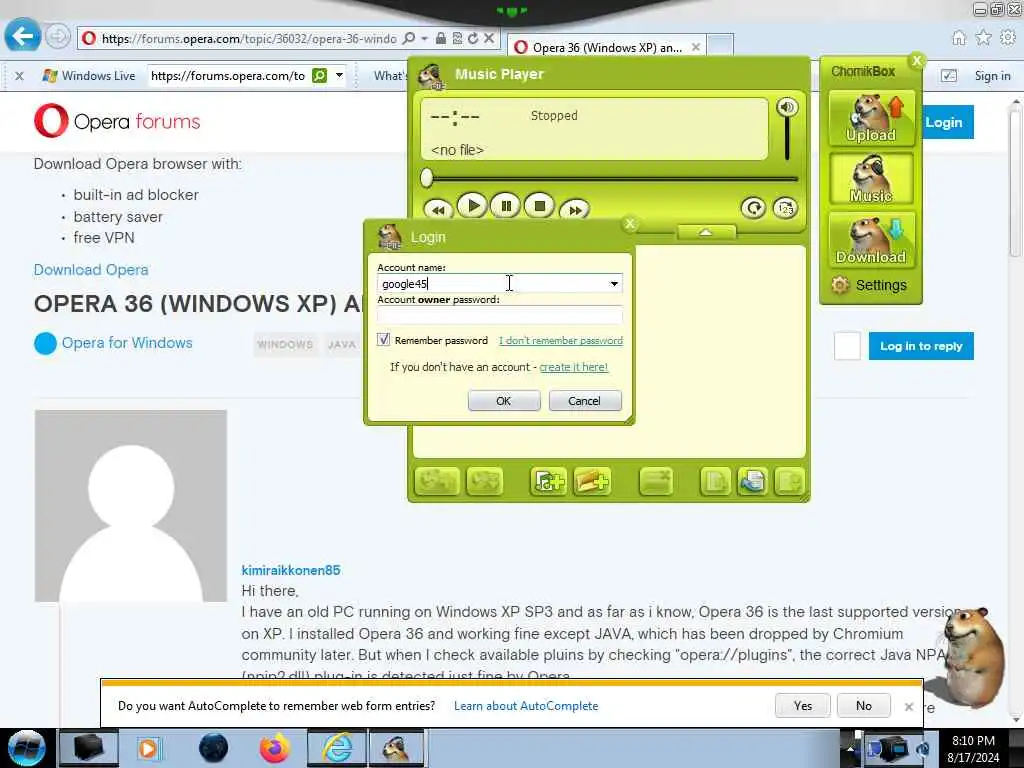Viewport: 1024px width, 768px height.
Task: Open Download in ChomikBox
Action: (871, 240)
